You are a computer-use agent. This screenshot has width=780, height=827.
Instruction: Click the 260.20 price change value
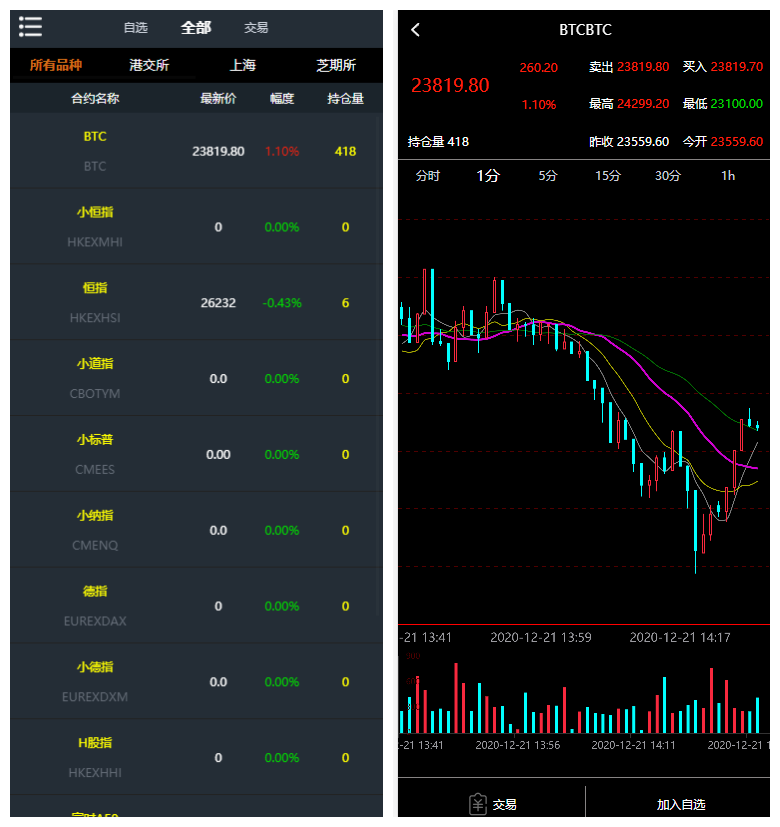538,68
